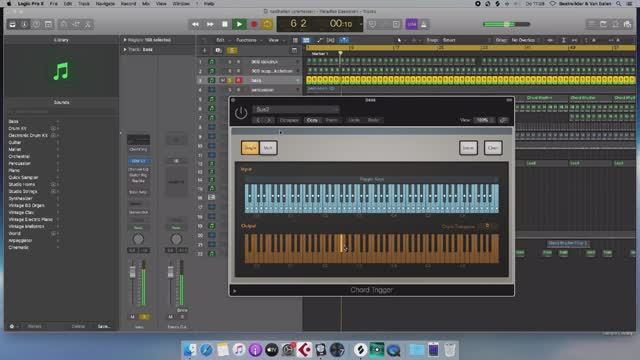Open the Note Pads button at top right
The height and width of the screenshot is (360, 640).
pos(603,24)
